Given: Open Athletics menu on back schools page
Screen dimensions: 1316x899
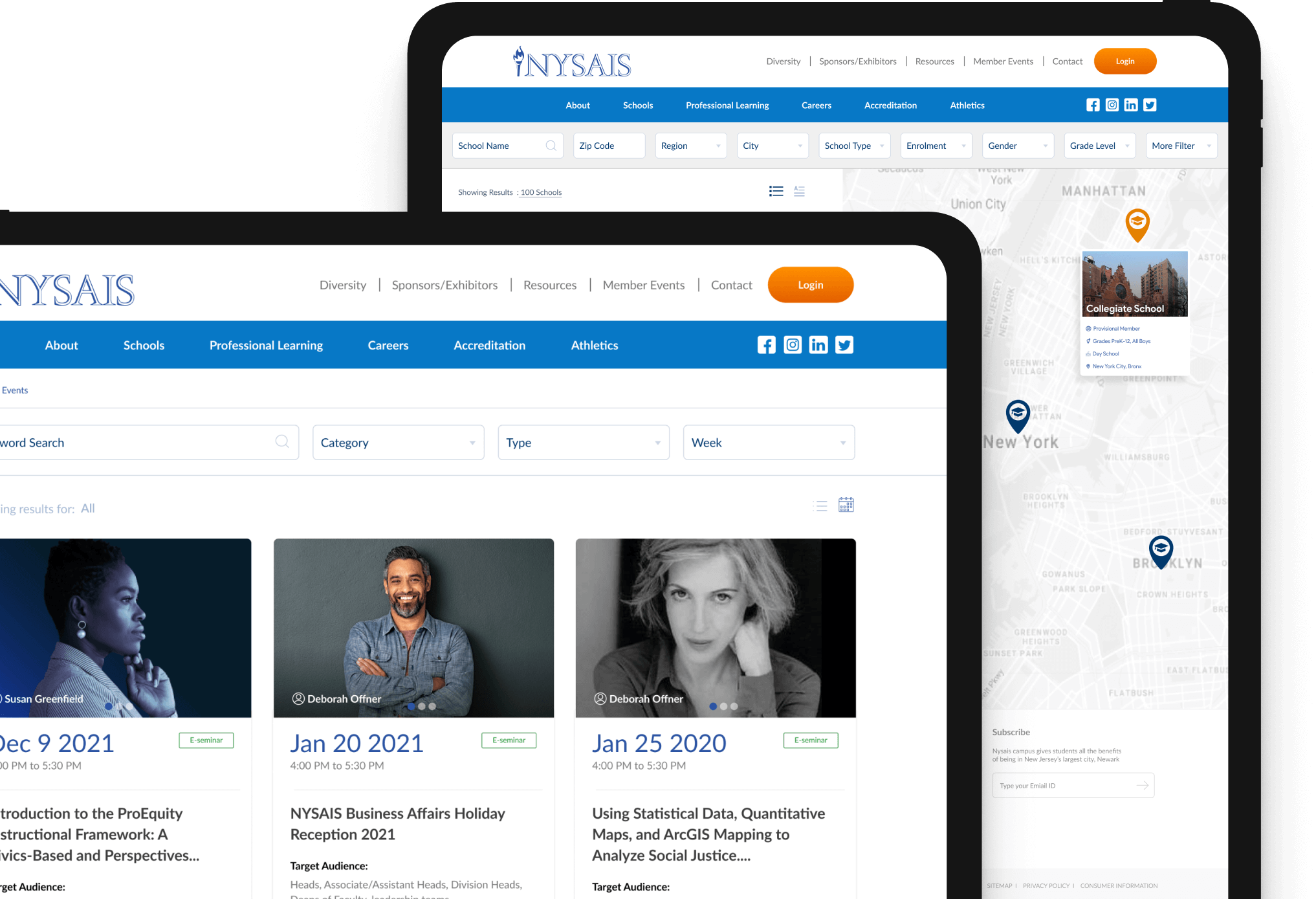Looking at the screenshot, I should click(x=967, y=105).
